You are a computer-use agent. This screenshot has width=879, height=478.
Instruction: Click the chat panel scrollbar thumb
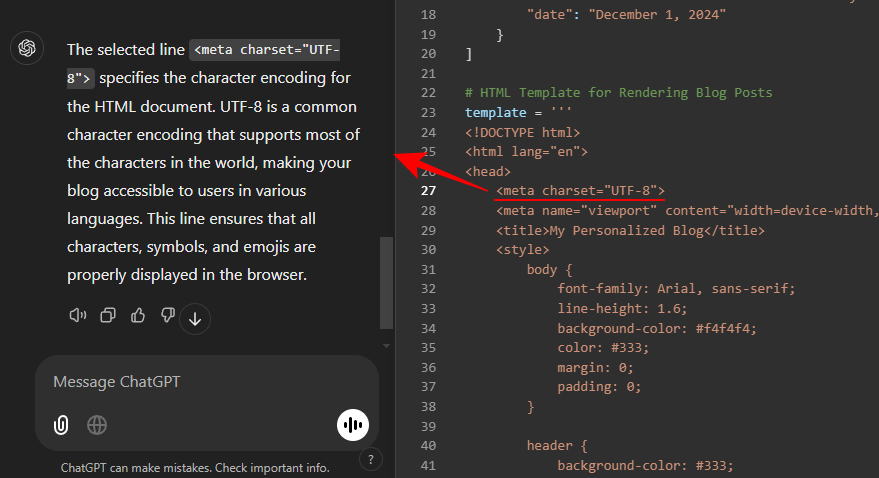coord(386,283)
